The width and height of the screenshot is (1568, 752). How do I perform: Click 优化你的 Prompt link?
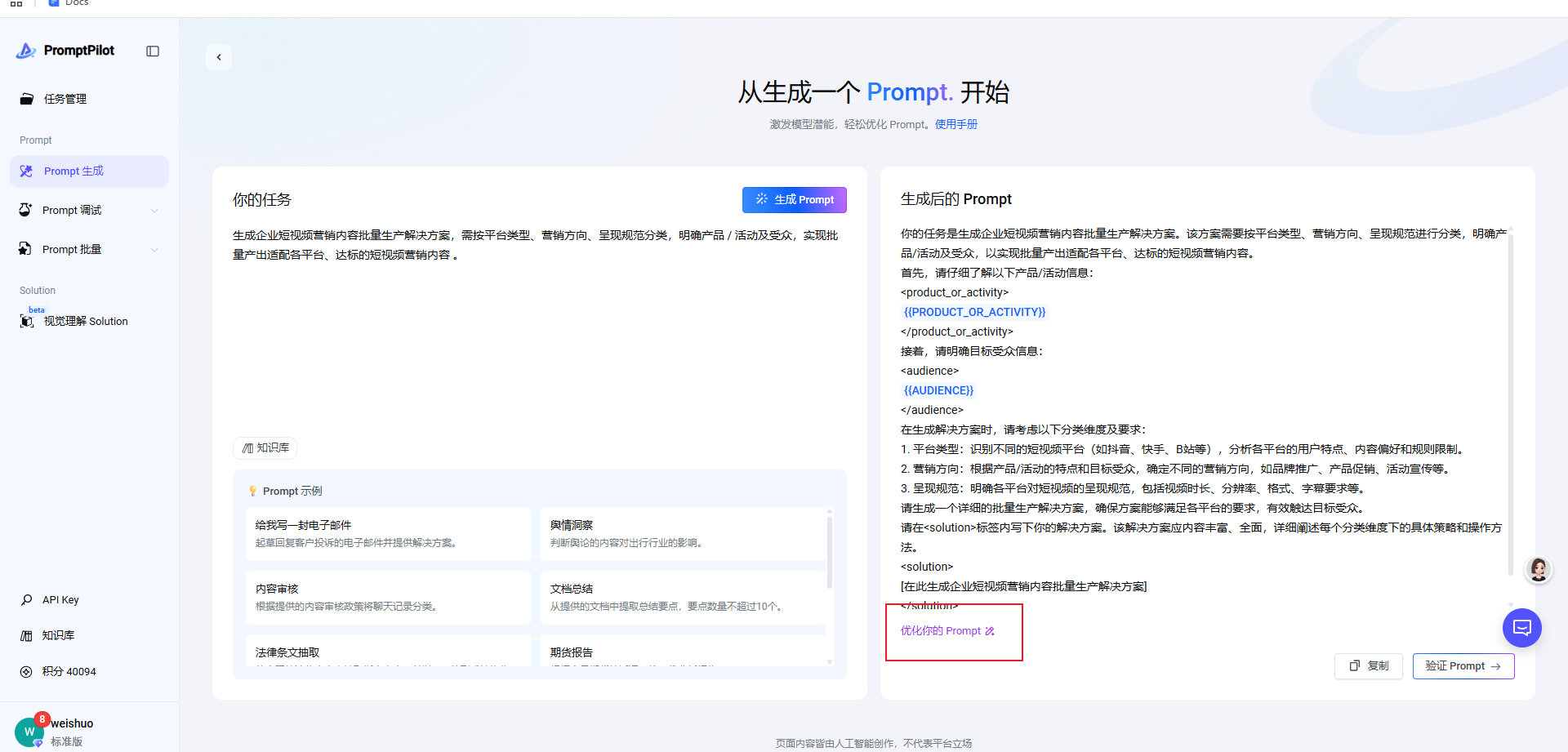point(947,631)
